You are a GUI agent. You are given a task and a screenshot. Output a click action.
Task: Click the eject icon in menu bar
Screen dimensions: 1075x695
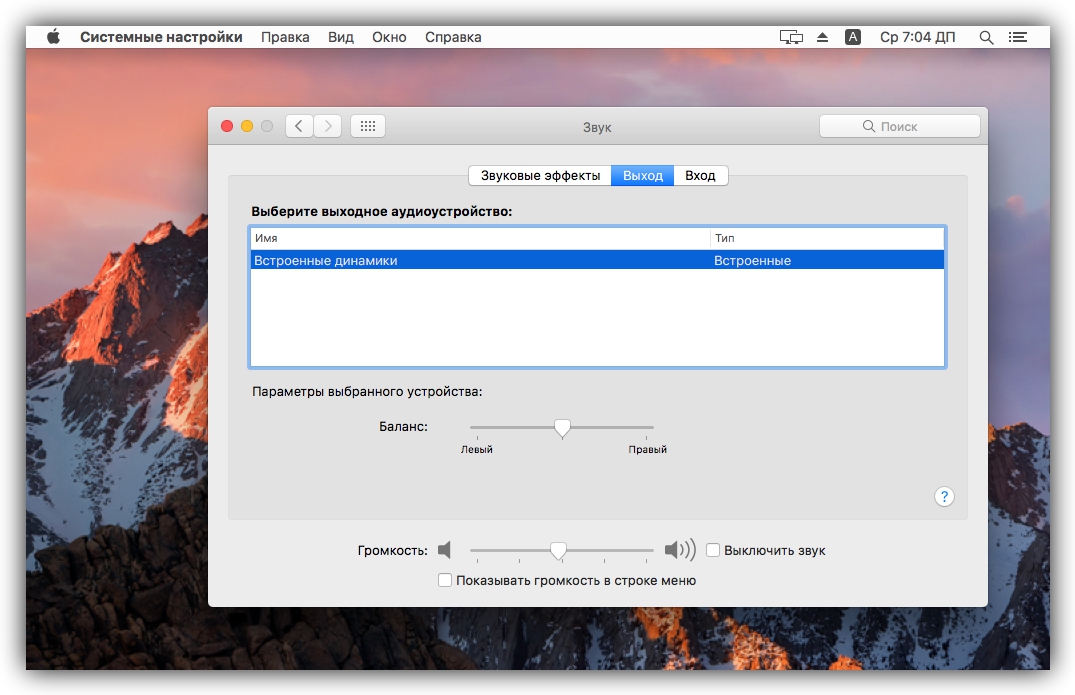pyautogui.click(x=822, y=37)
